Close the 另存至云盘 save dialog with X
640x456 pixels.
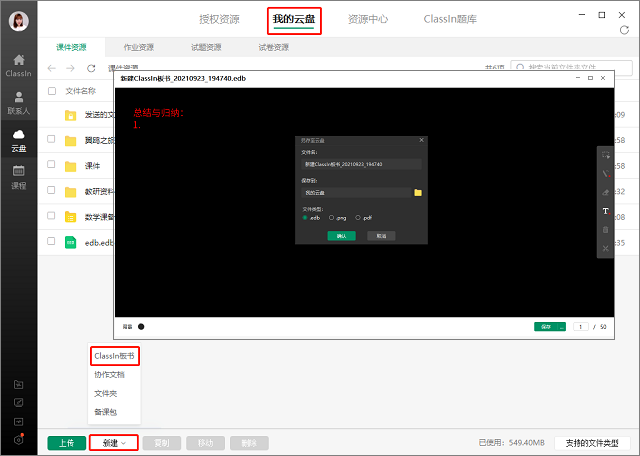click(x=422, y=140)
